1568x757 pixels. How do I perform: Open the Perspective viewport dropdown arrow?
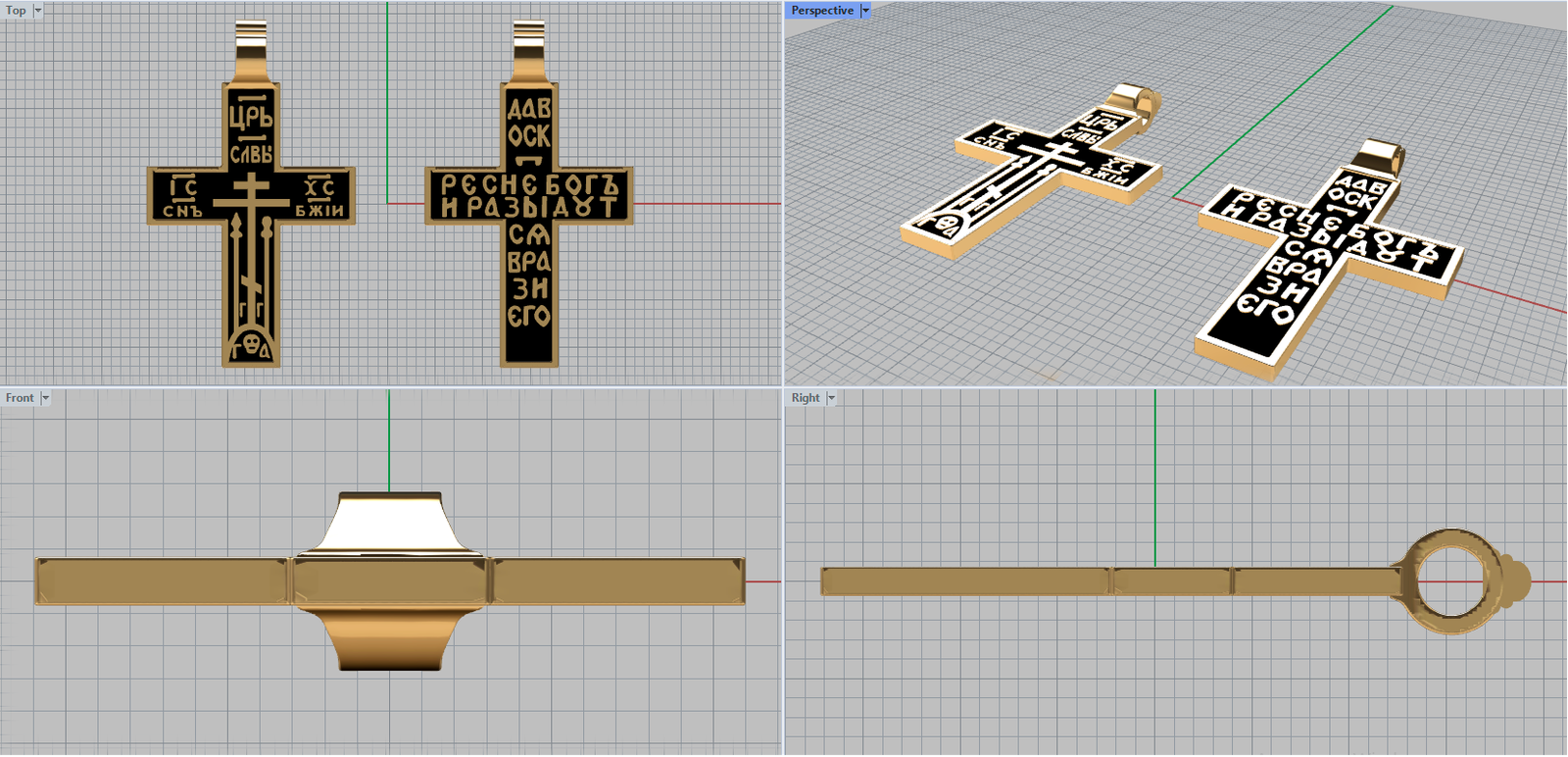(x=865, y=11)
